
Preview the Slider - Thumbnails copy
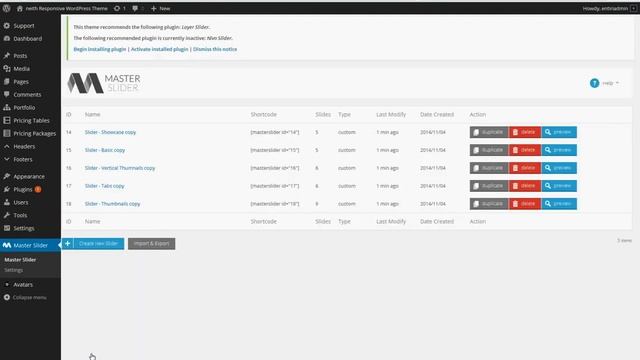[x=559, y=204]
